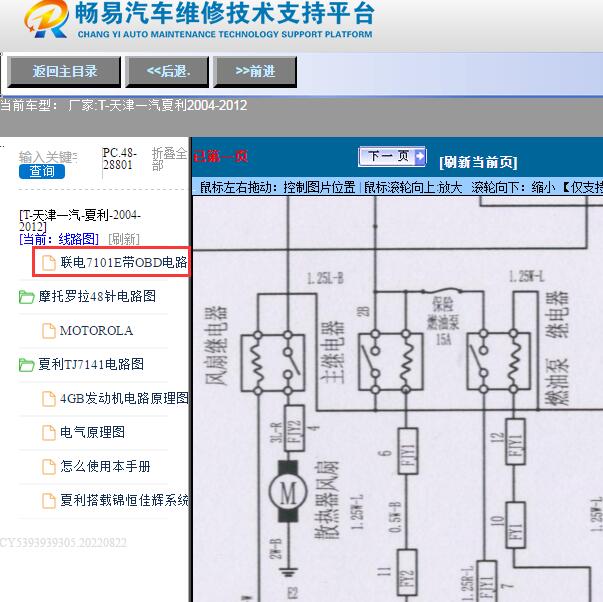Viewport: 603px width, 602px height.
Task: Click the folder icon of 摩托罗拉48针电路图
Action: tap(27, 297)
